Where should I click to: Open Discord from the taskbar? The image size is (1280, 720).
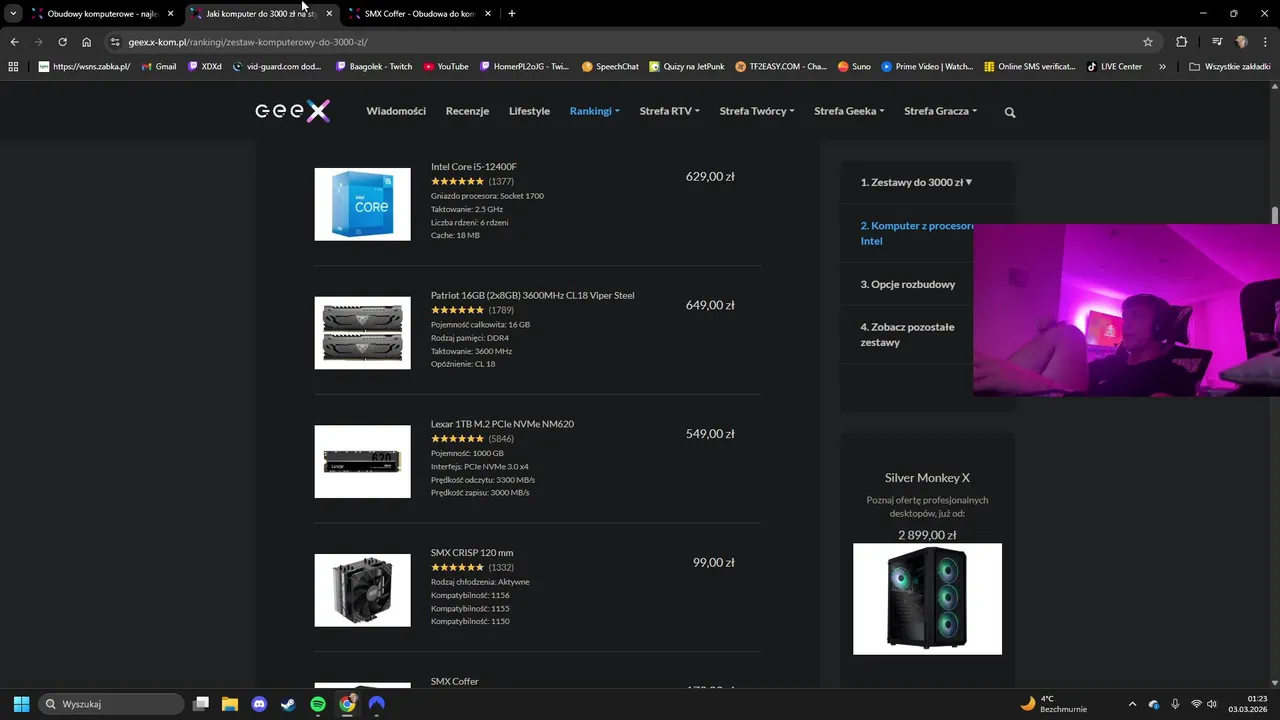coord(260,704)
